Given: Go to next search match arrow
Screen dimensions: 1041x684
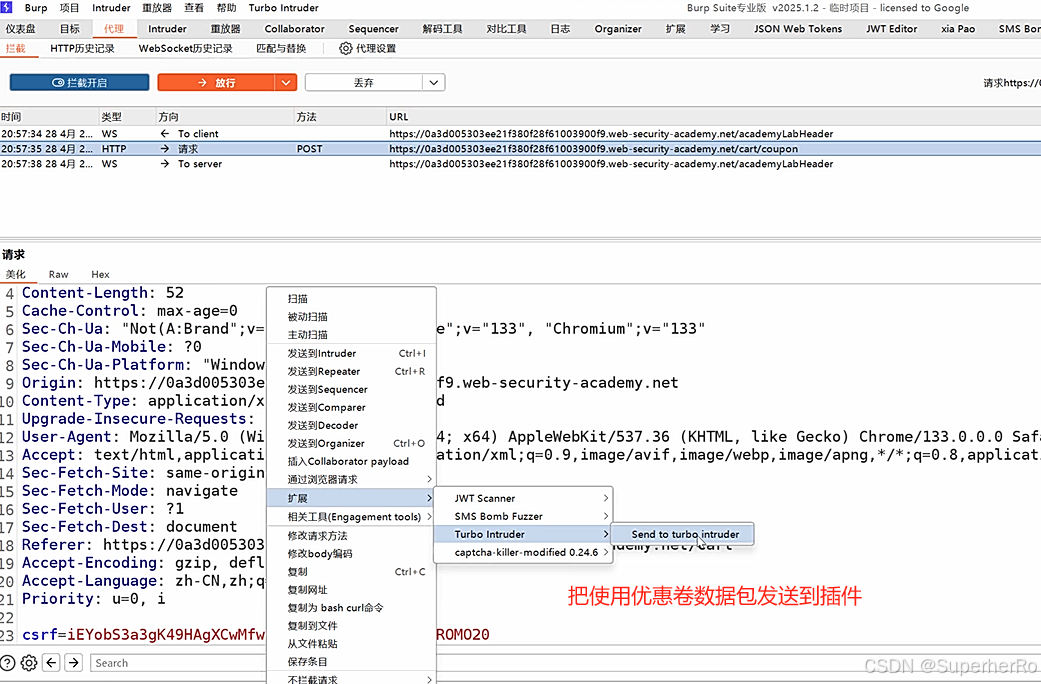Looking at the screenshot, I should pyautogui.click(x=74, y=663).
